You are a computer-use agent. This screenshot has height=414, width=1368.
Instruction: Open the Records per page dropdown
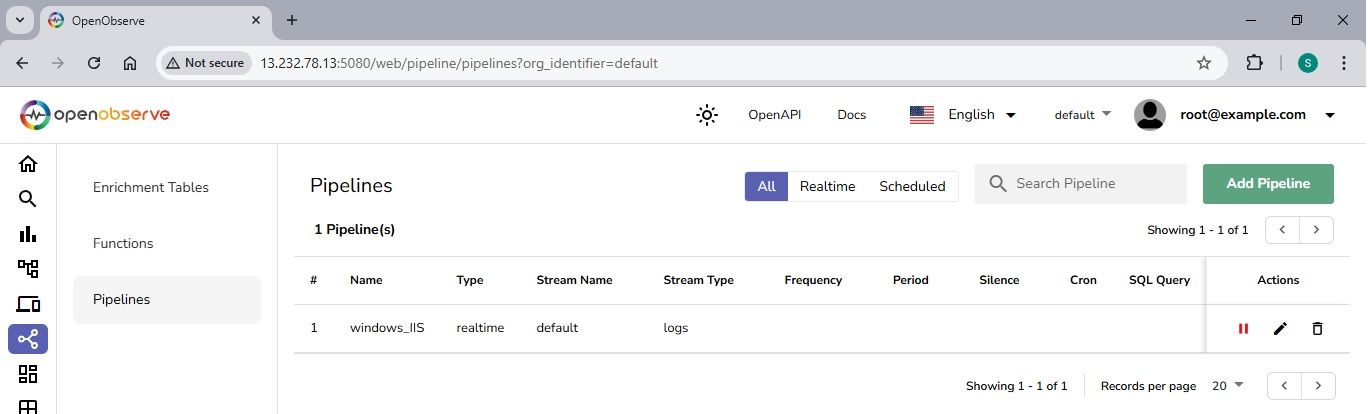[1226, 386]
